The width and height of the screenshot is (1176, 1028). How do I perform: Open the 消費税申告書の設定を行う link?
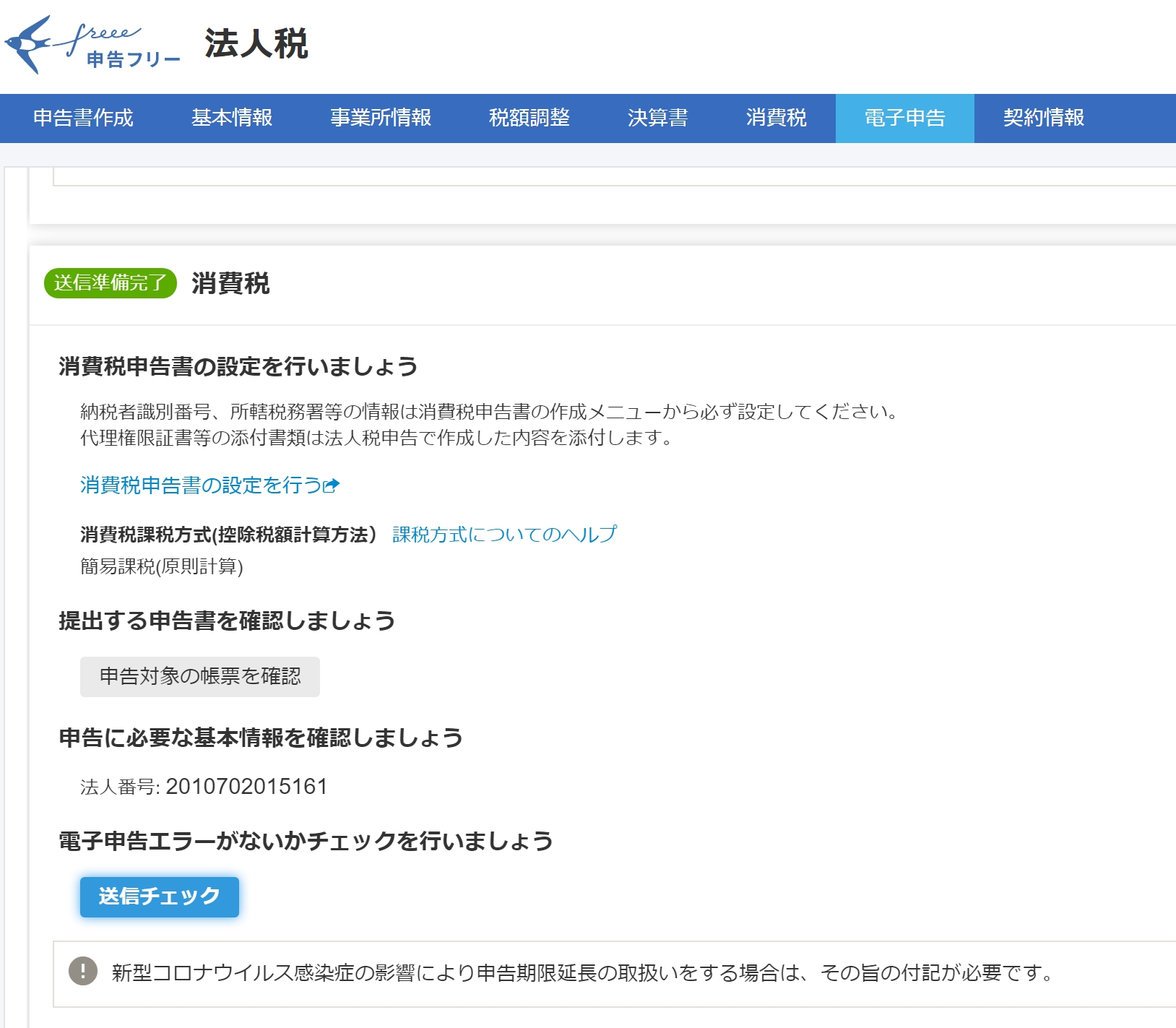click(201, 485)
